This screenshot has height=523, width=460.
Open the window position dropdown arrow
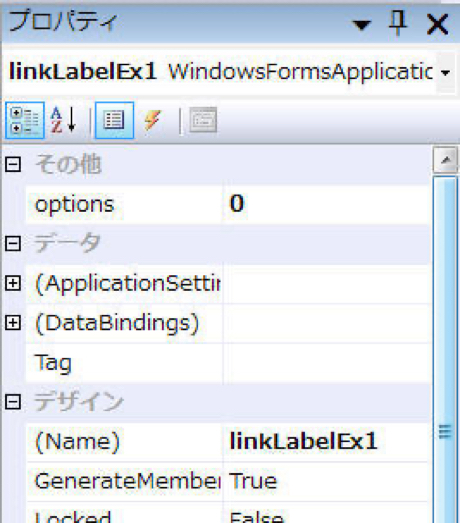[361, 25]
